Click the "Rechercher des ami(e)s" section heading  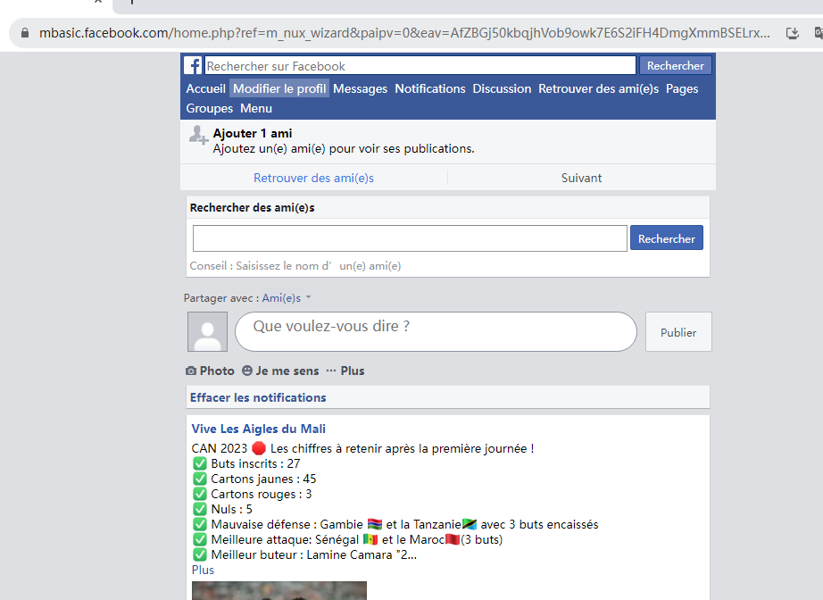(x=252, y=208)
